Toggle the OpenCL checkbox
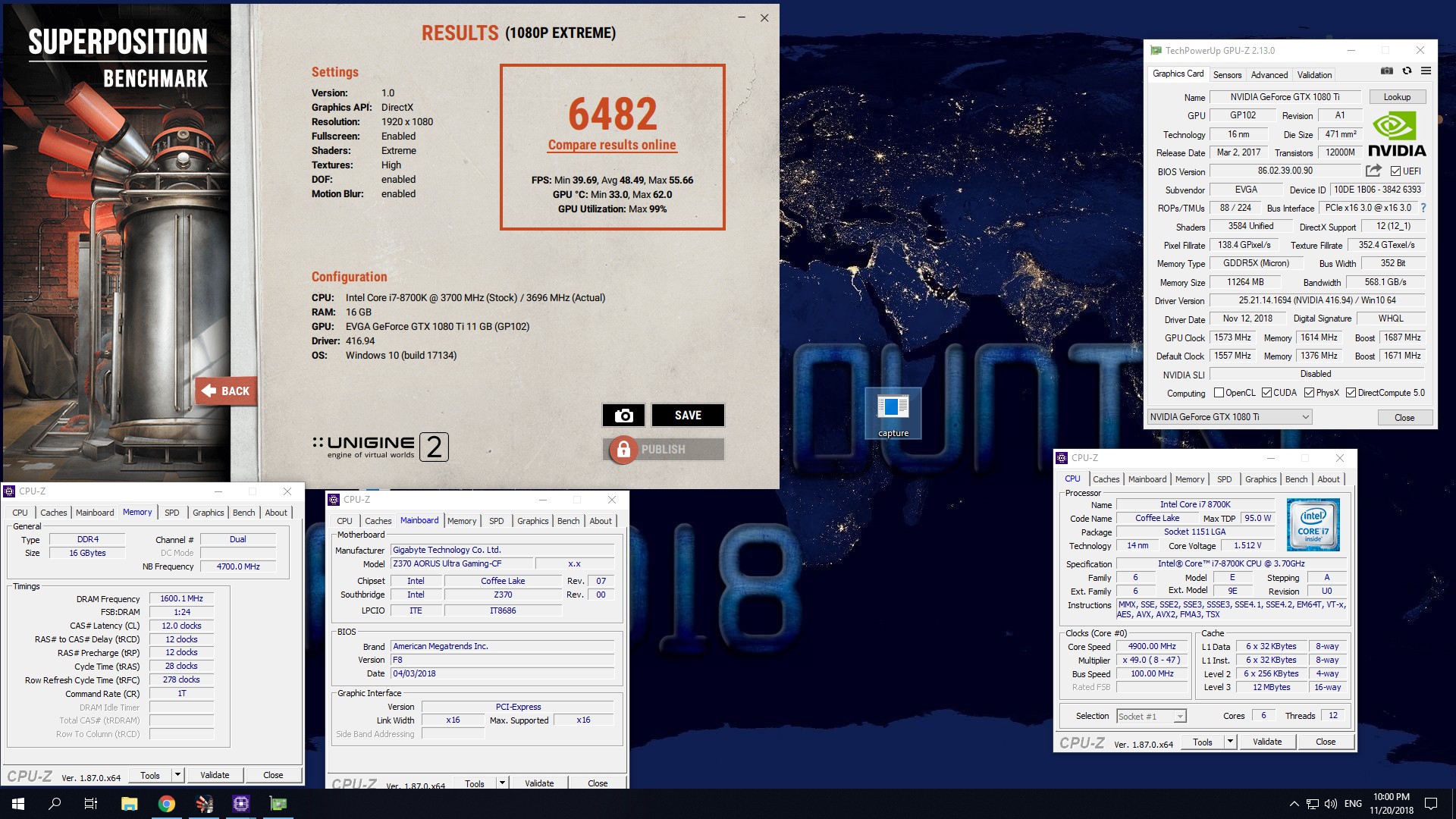Viewport: 1456px width, 819px height. (1219, 393)
